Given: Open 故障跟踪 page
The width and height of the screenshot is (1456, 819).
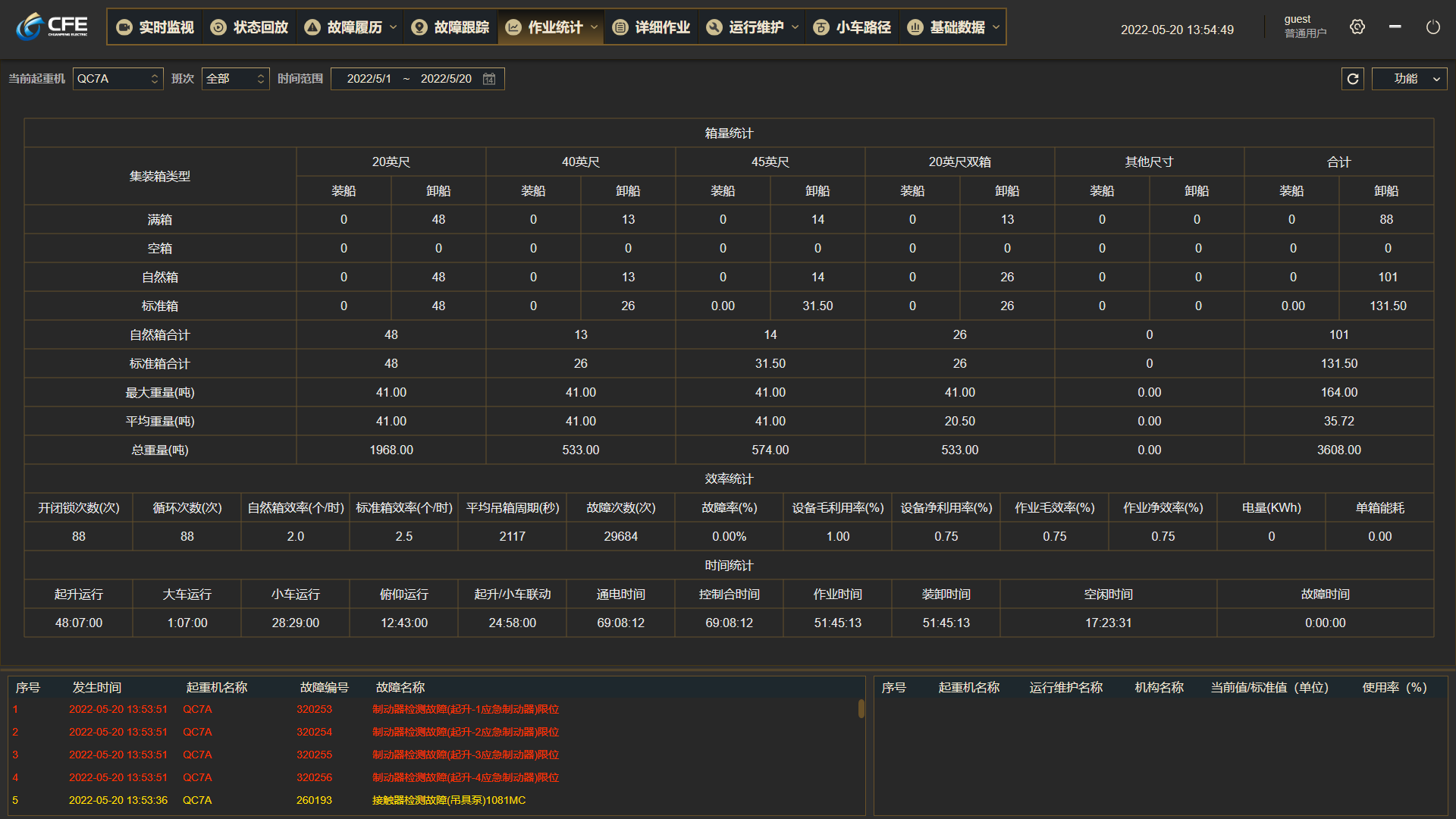Looking at the screenshot, I should pyautogui.click(x=451, y=27).
